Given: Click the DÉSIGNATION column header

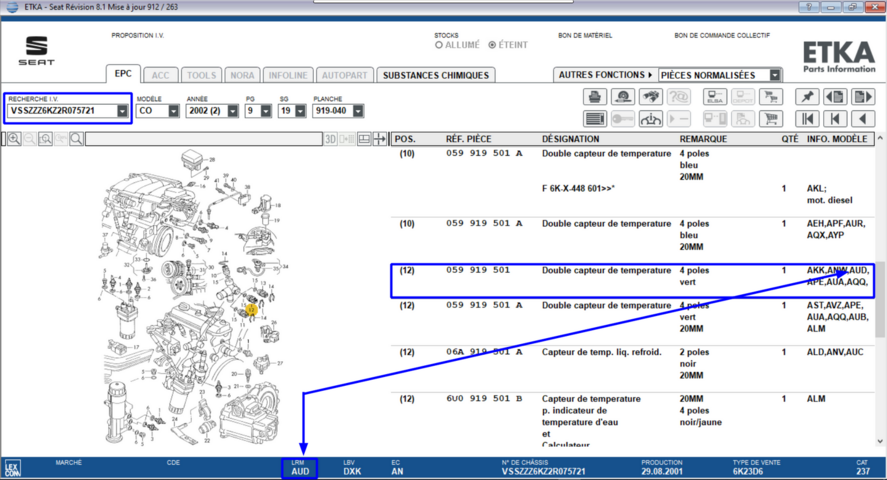Looking at the screenshot, I should tap(573, 139).
